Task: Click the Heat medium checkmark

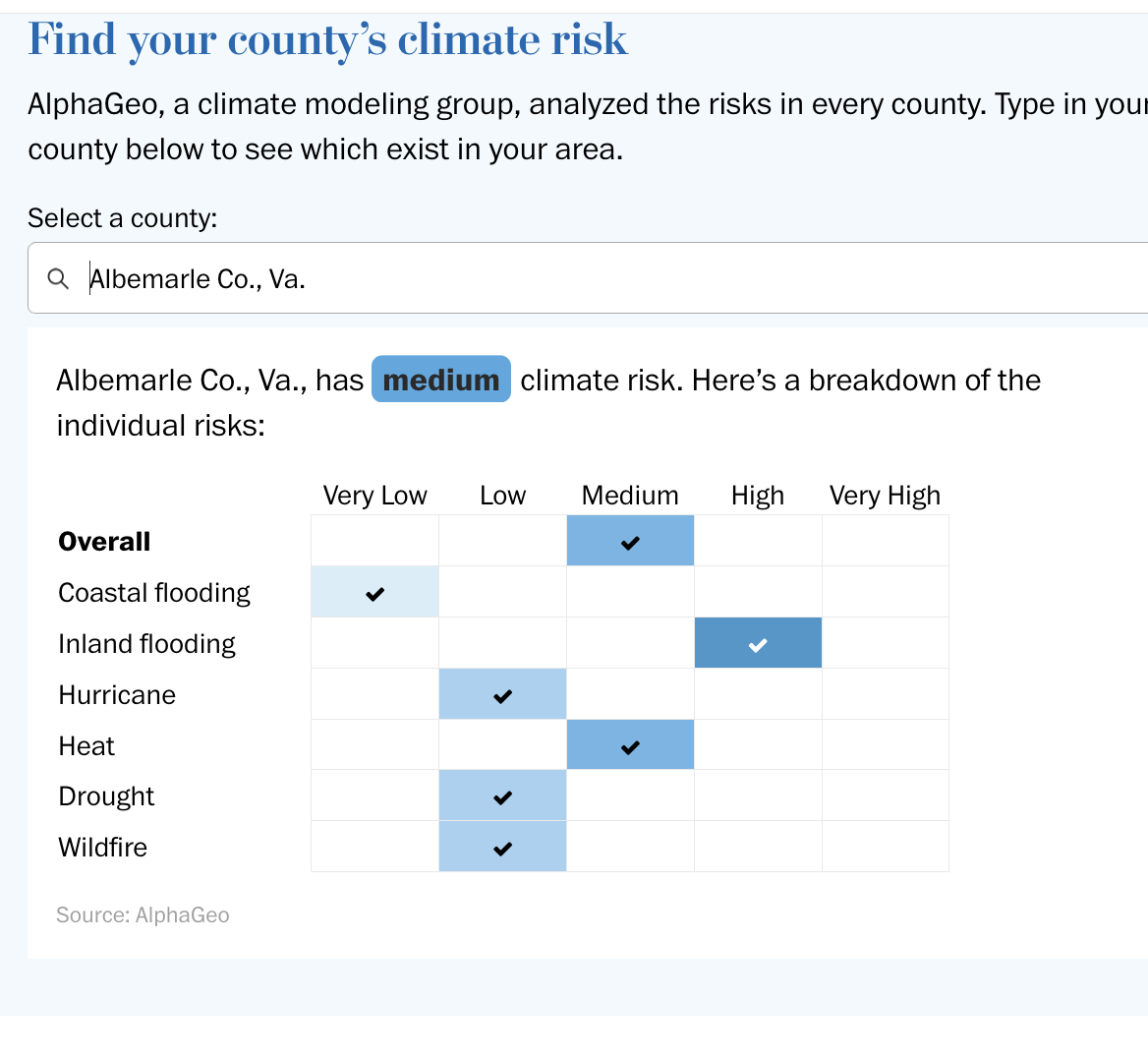Action: pos(630,746)
